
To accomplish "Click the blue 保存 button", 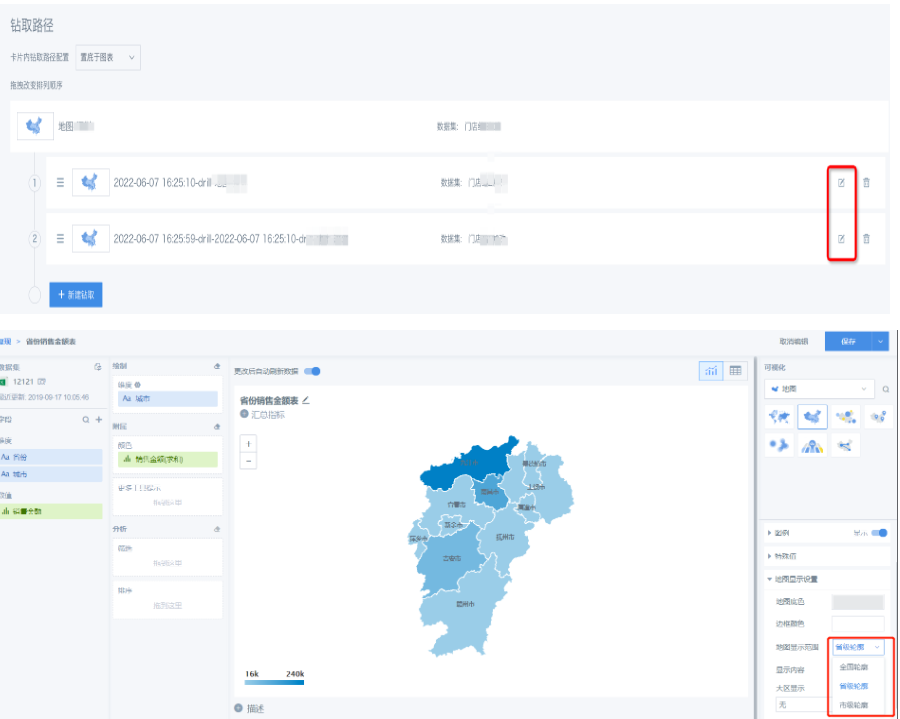I will tap(848, 341).
